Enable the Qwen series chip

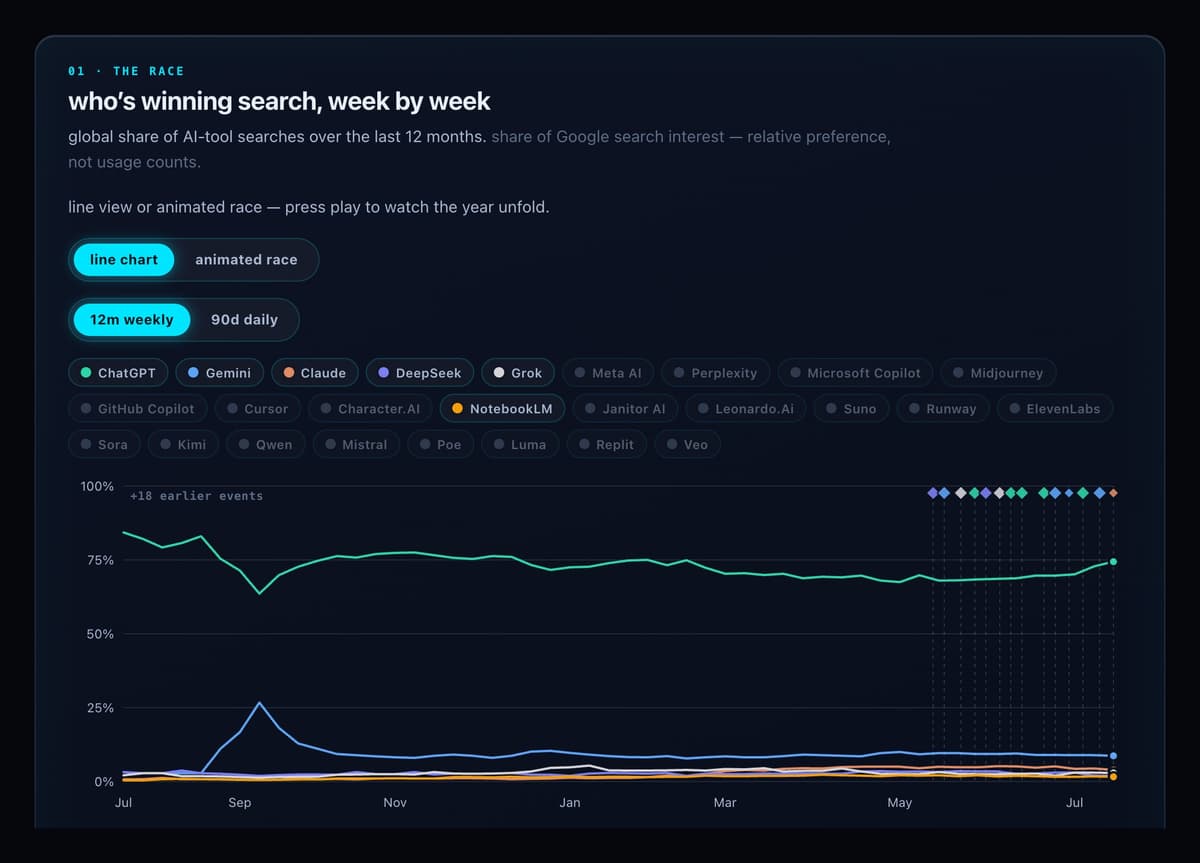[266, 445]
